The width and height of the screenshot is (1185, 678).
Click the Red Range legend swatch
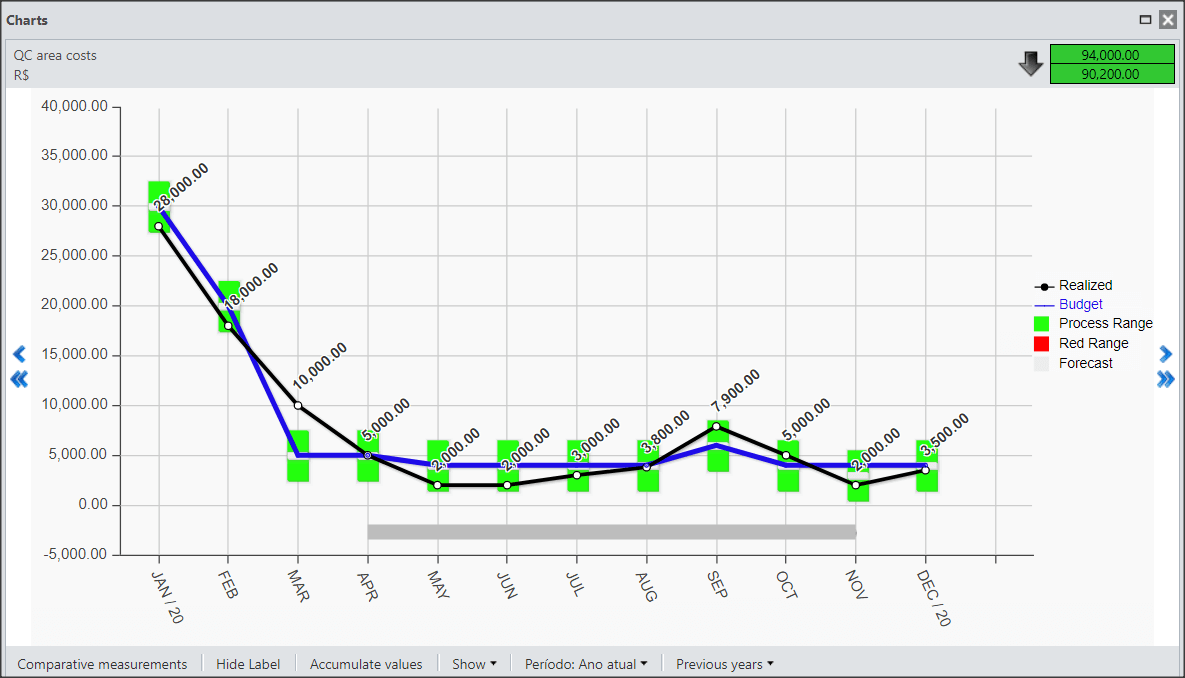click(x=1041, y=344)
